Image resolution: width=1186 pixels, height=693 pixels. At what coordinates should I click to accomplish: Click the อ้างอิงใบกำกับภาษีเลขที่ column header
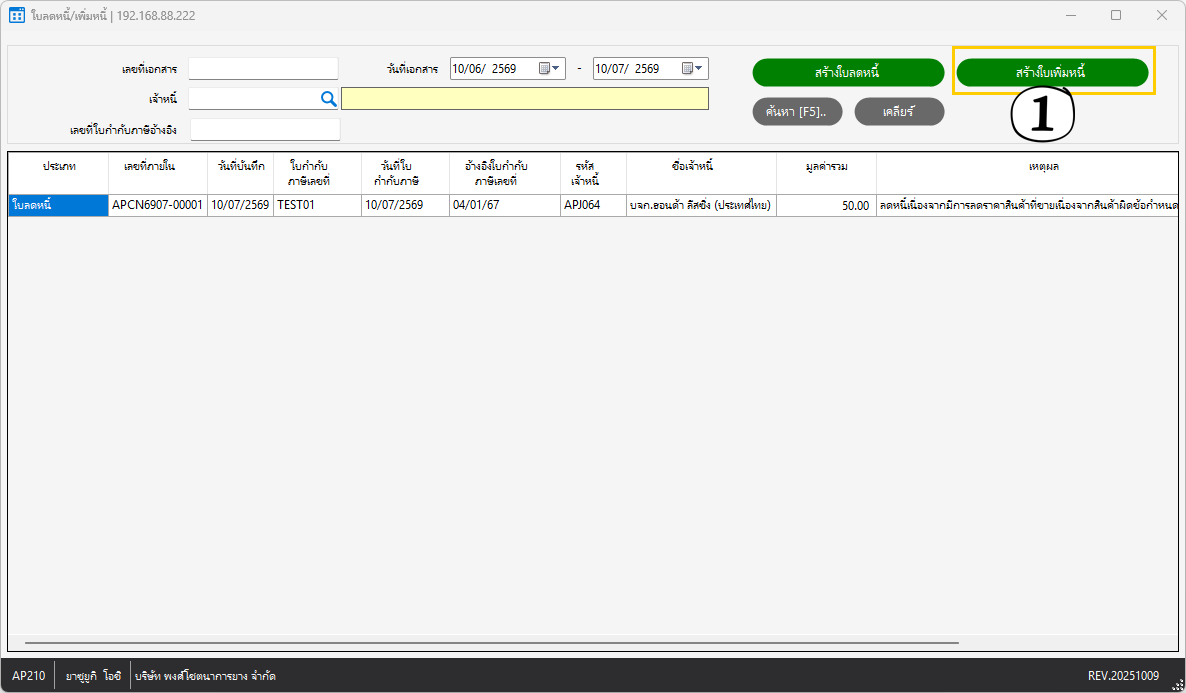tap(505, 173)
